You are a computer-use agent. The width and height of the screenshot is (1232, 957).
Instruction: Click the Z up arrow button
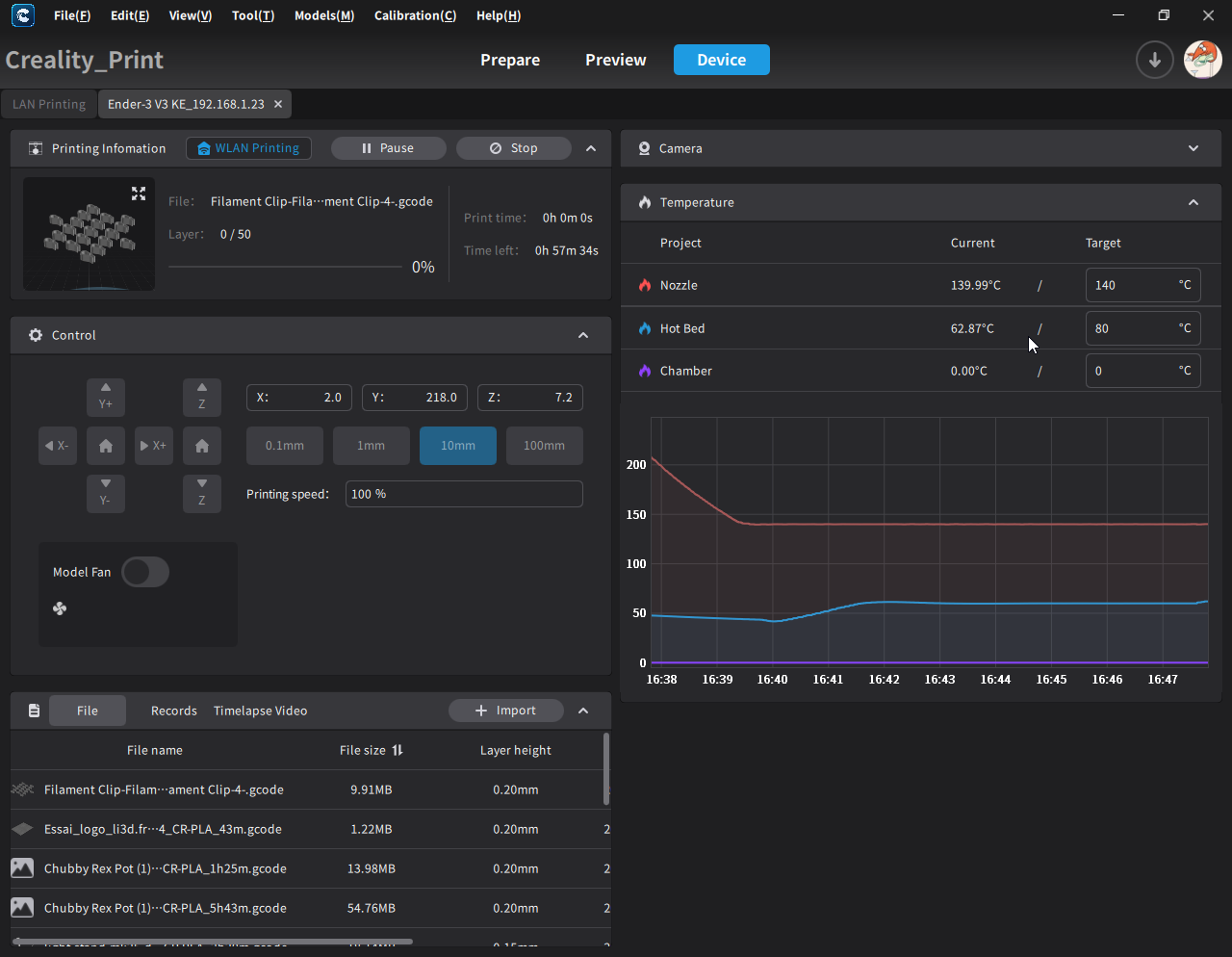point(202,397)
